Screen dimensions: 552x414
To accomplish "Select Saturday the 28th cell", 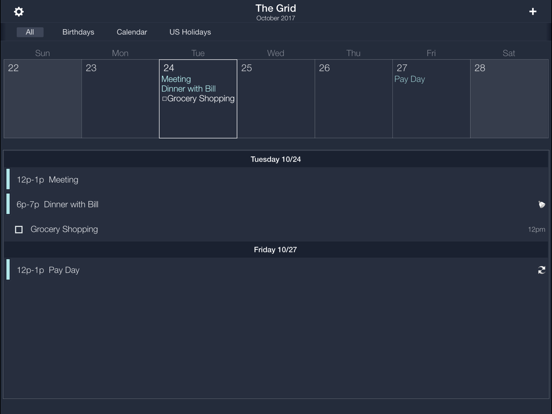I will click(509, 99).
